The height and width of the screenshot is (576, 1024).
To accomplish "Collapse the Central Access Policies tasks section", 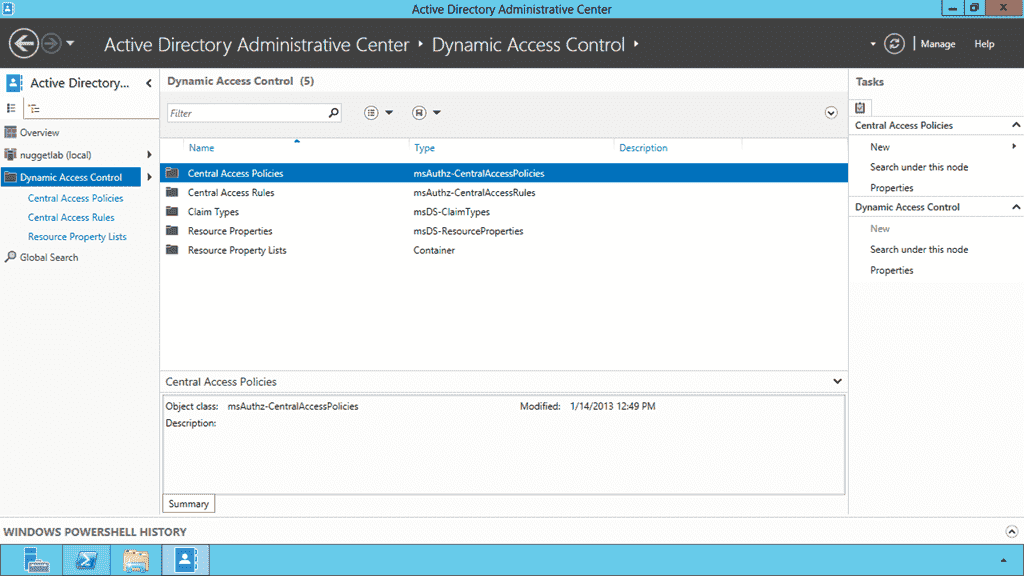I will click(x=1014, y=125).
